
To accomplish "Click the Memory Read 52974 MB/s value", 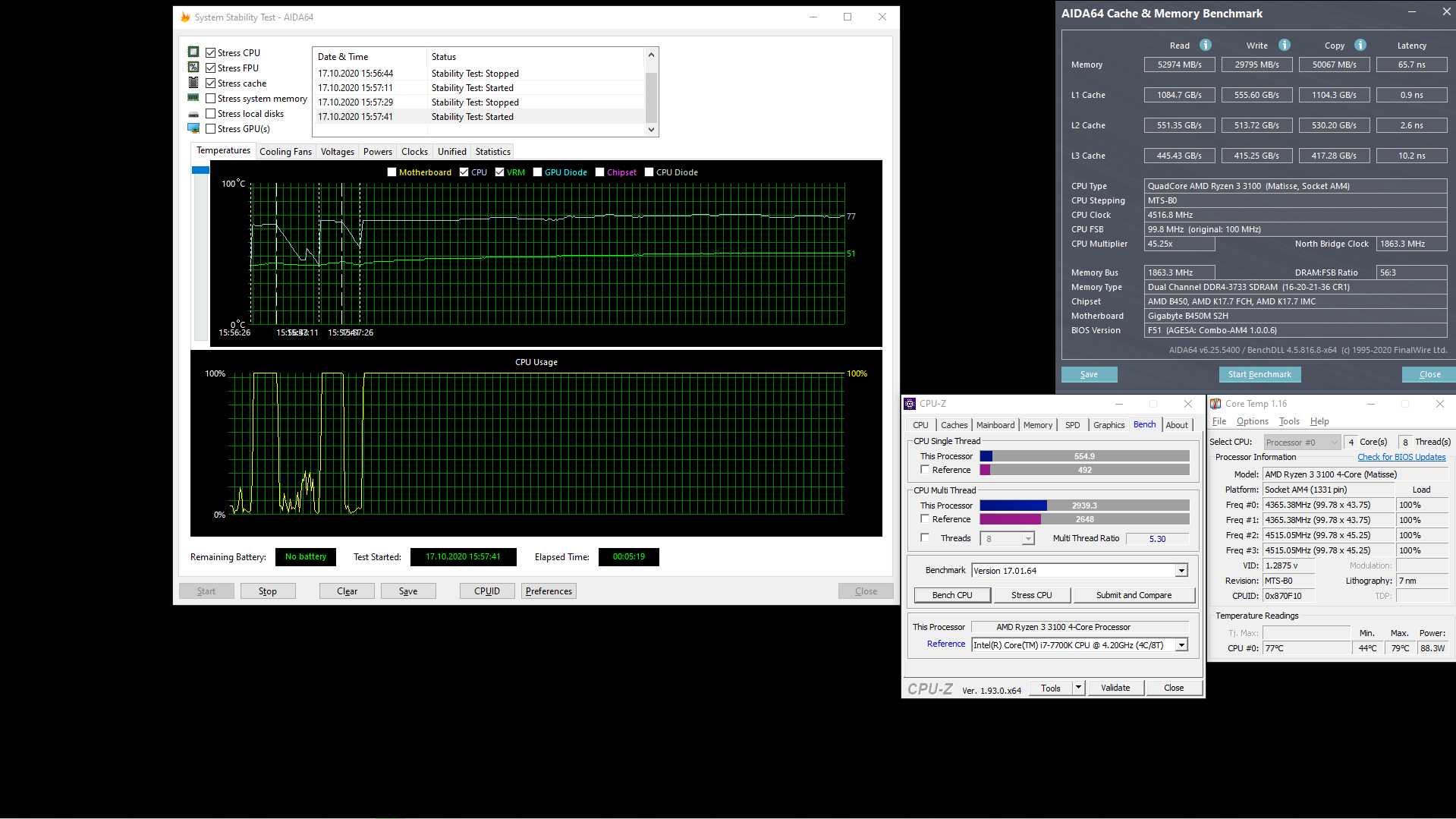I will coord(1179,65).
